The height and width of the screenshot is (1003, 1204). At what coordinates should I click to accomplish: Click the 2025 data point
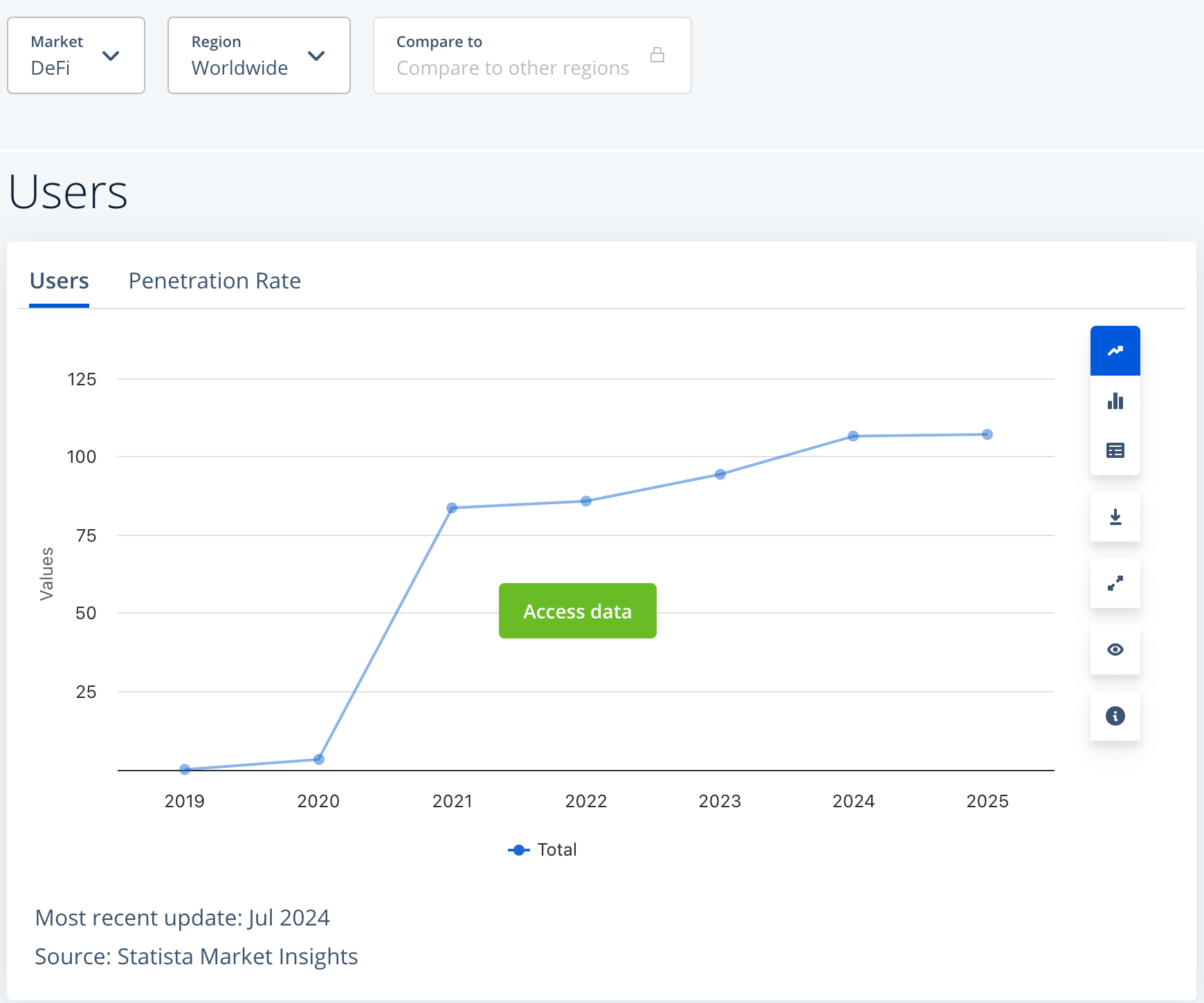point(987,434)
